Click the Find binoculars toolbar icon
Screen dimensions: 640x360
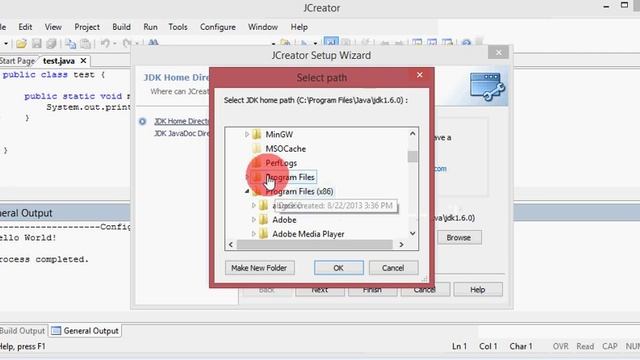point(153,42)
